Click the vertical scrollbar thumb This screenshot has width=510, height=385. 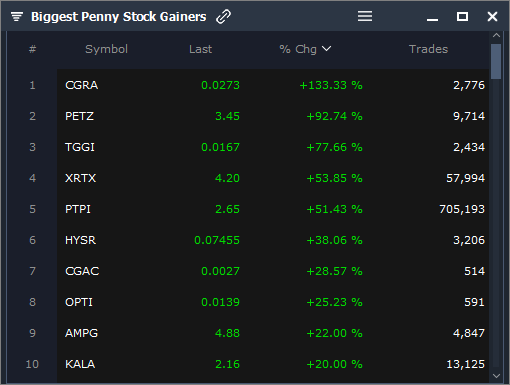496,61
